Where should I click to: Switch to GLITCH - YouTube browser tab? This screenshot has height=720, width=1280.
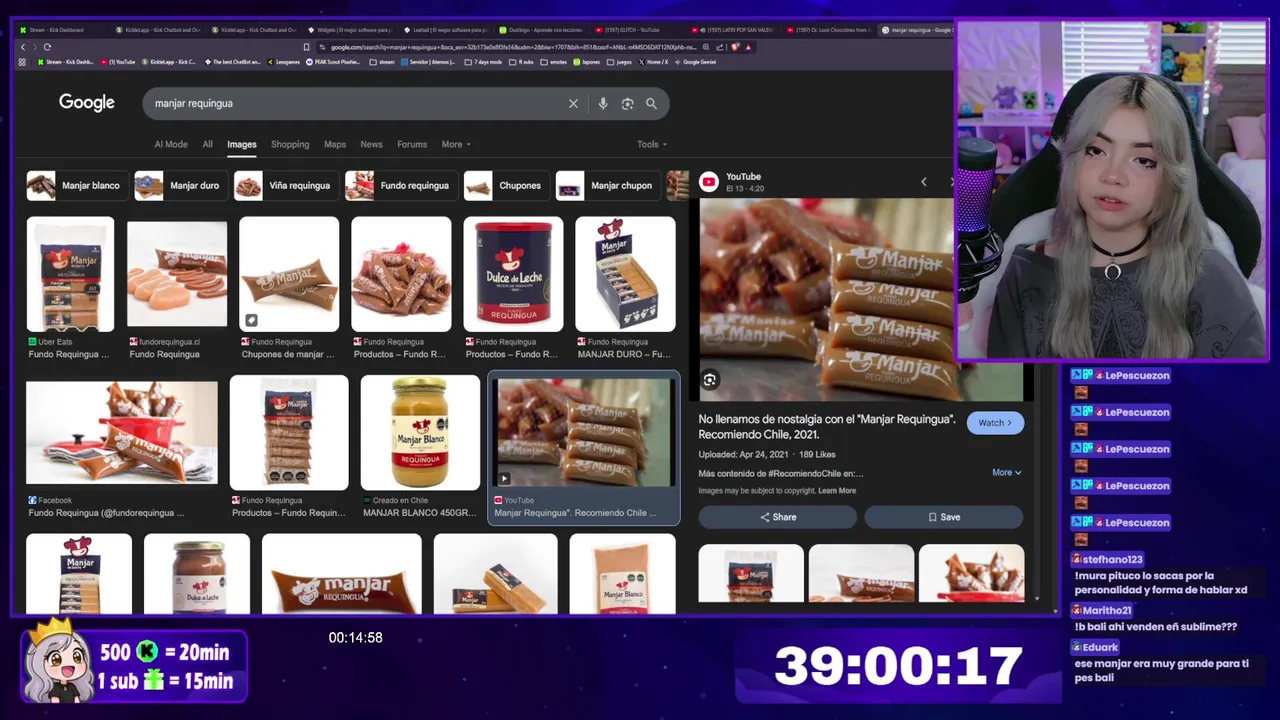636,30
